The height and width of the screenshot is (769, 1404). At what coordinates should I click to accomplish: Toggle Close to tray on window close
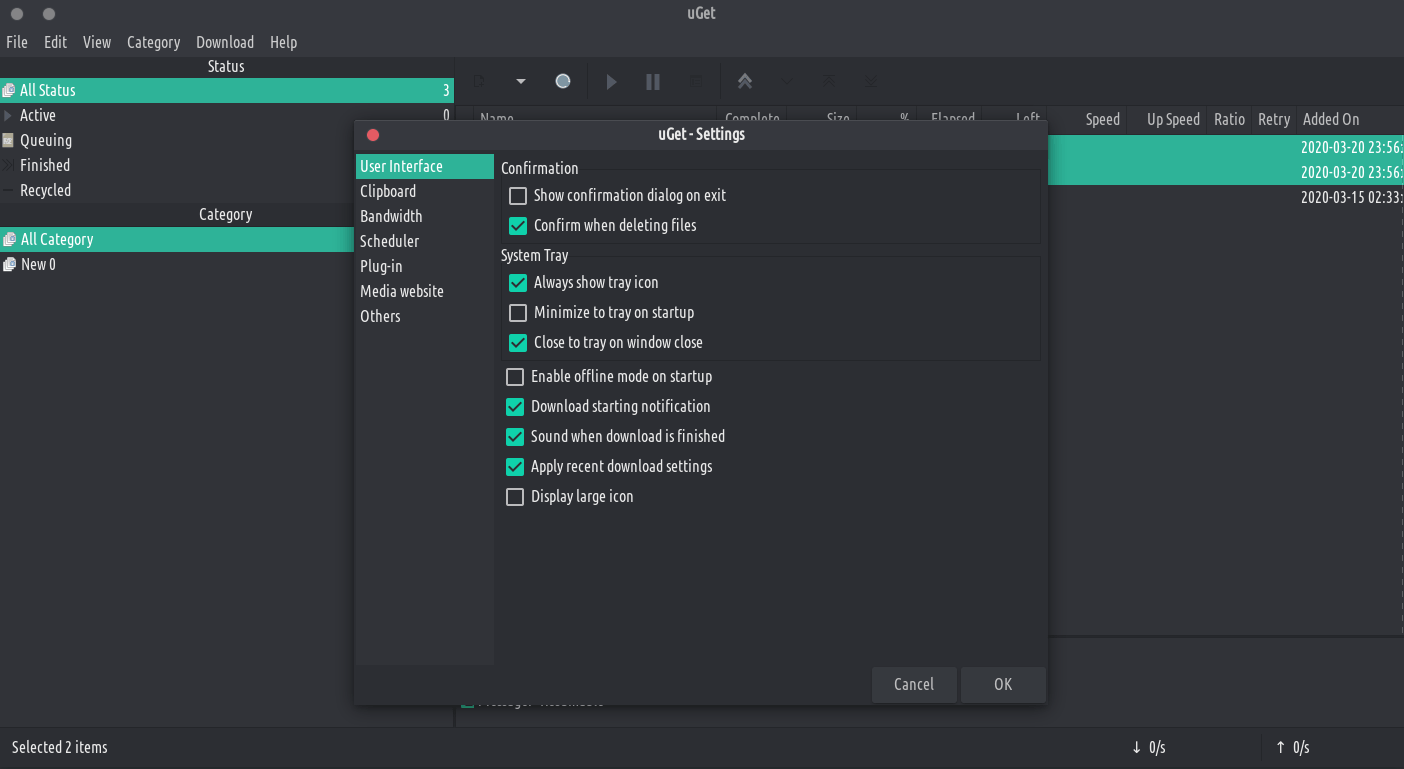(518, 343)
